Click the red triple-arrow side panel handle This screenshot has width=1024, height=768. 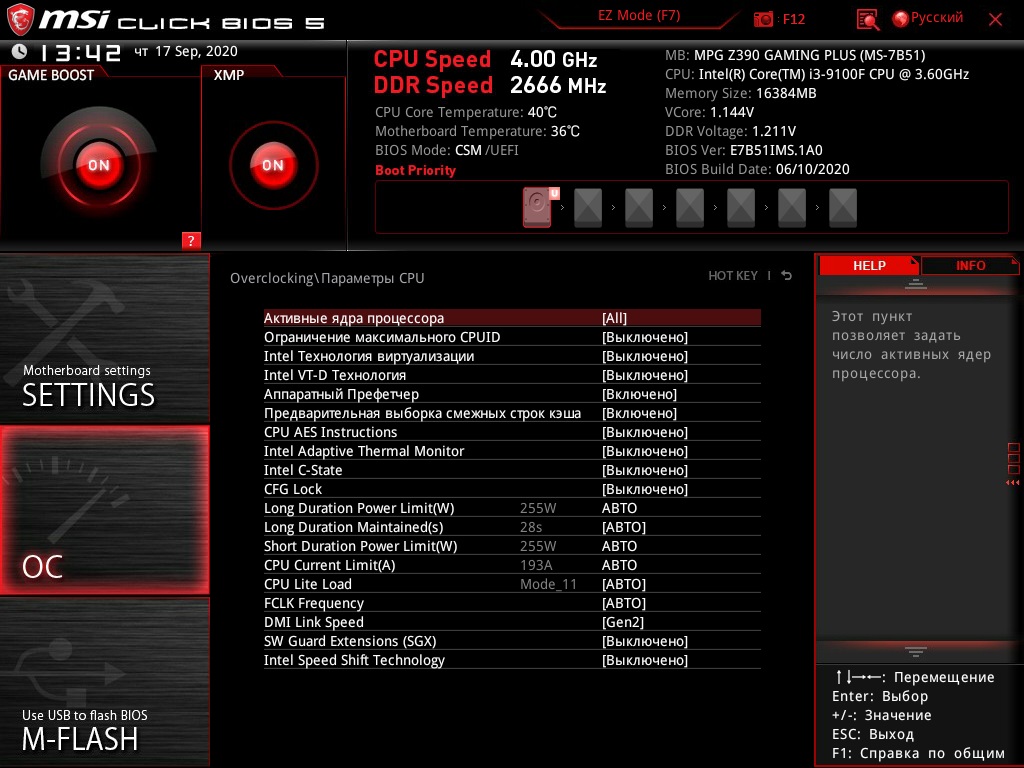click(1013, 482)
